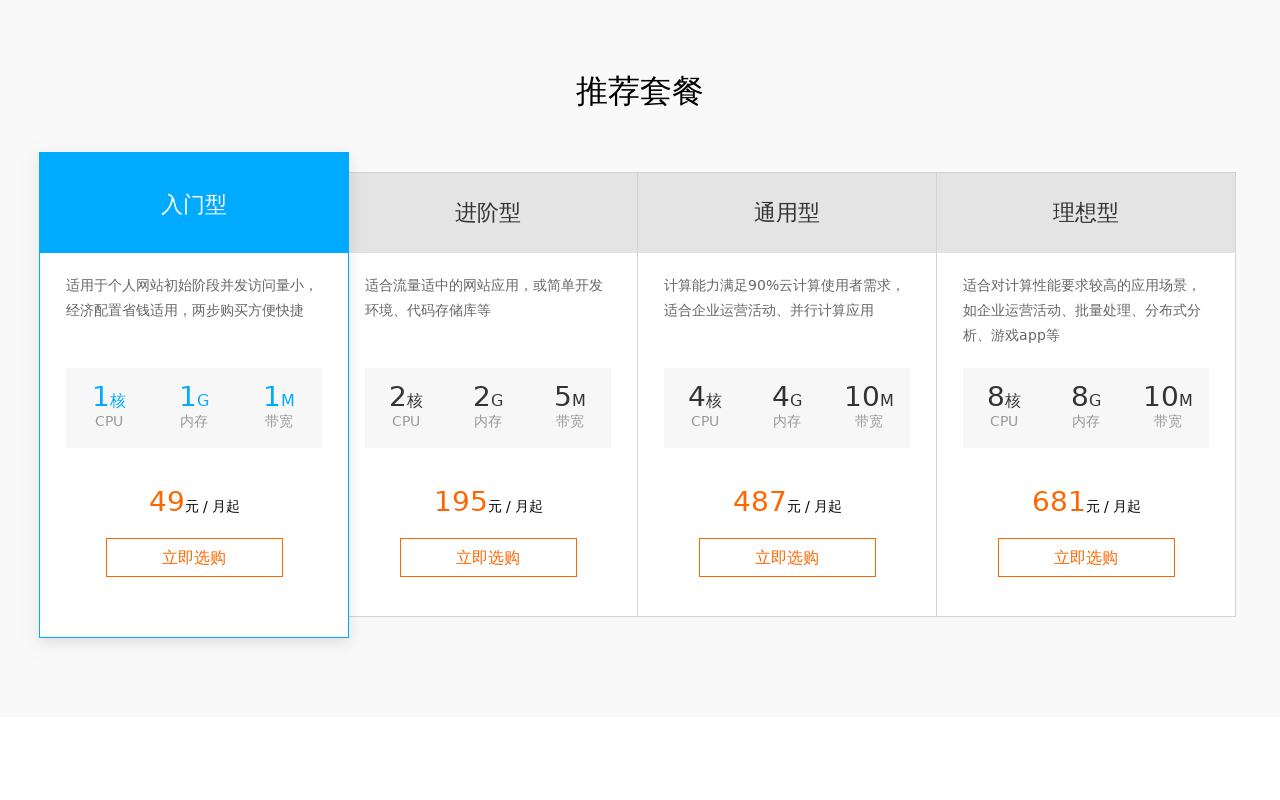Click 立即选购 under the 49元 plan
Image resolution: width=1280 pixels, height=800 pixels.
pos(194,557)
